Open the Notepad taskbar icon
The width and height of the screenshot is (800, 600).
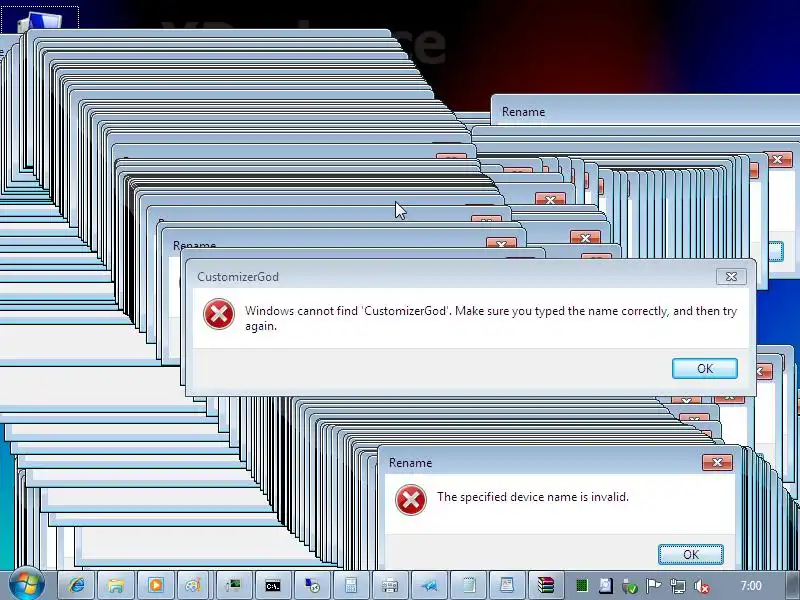point(468,585)
